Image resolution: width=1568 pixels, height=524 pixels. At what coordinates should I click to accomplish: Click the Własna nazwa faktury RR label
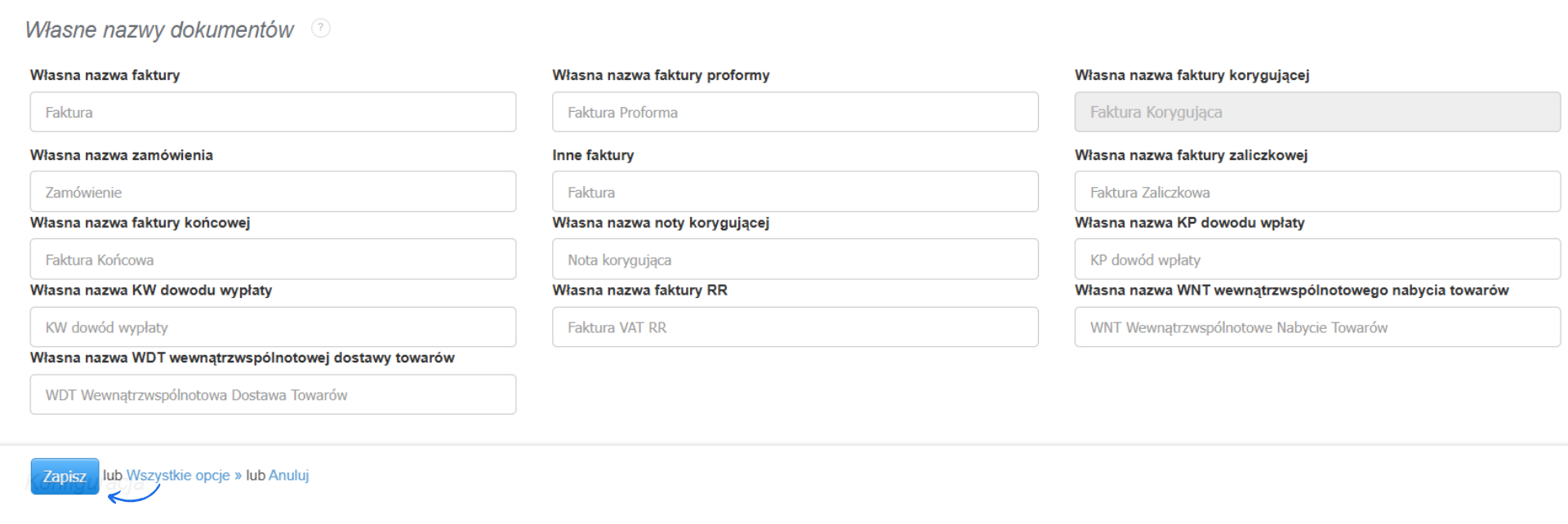(639, 290)
